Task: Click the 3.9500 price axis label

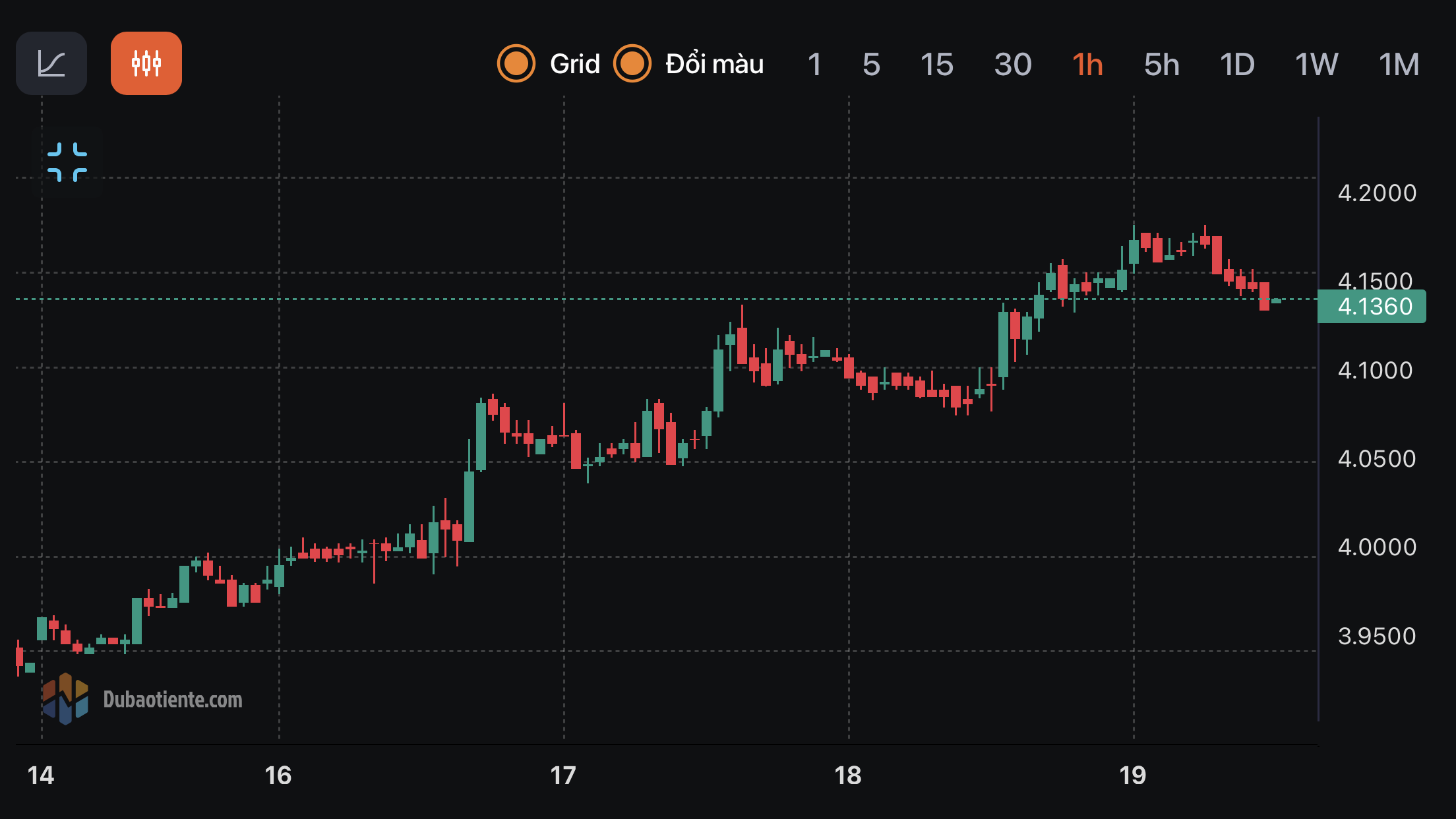Action: point(1377,636)
